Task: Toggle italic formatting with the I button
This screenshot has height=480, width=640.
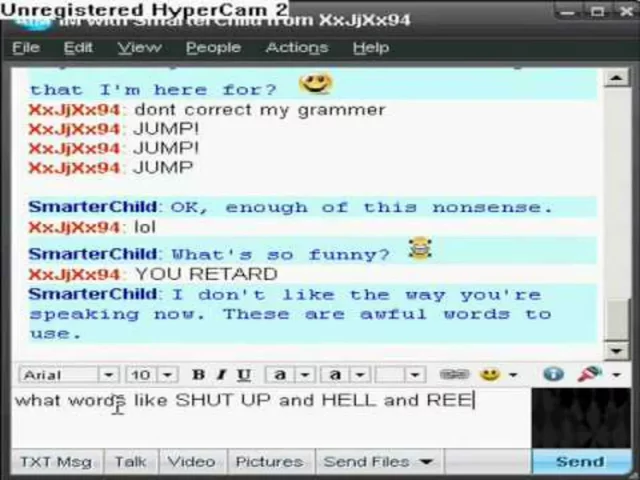Action: tap(221, 374)
